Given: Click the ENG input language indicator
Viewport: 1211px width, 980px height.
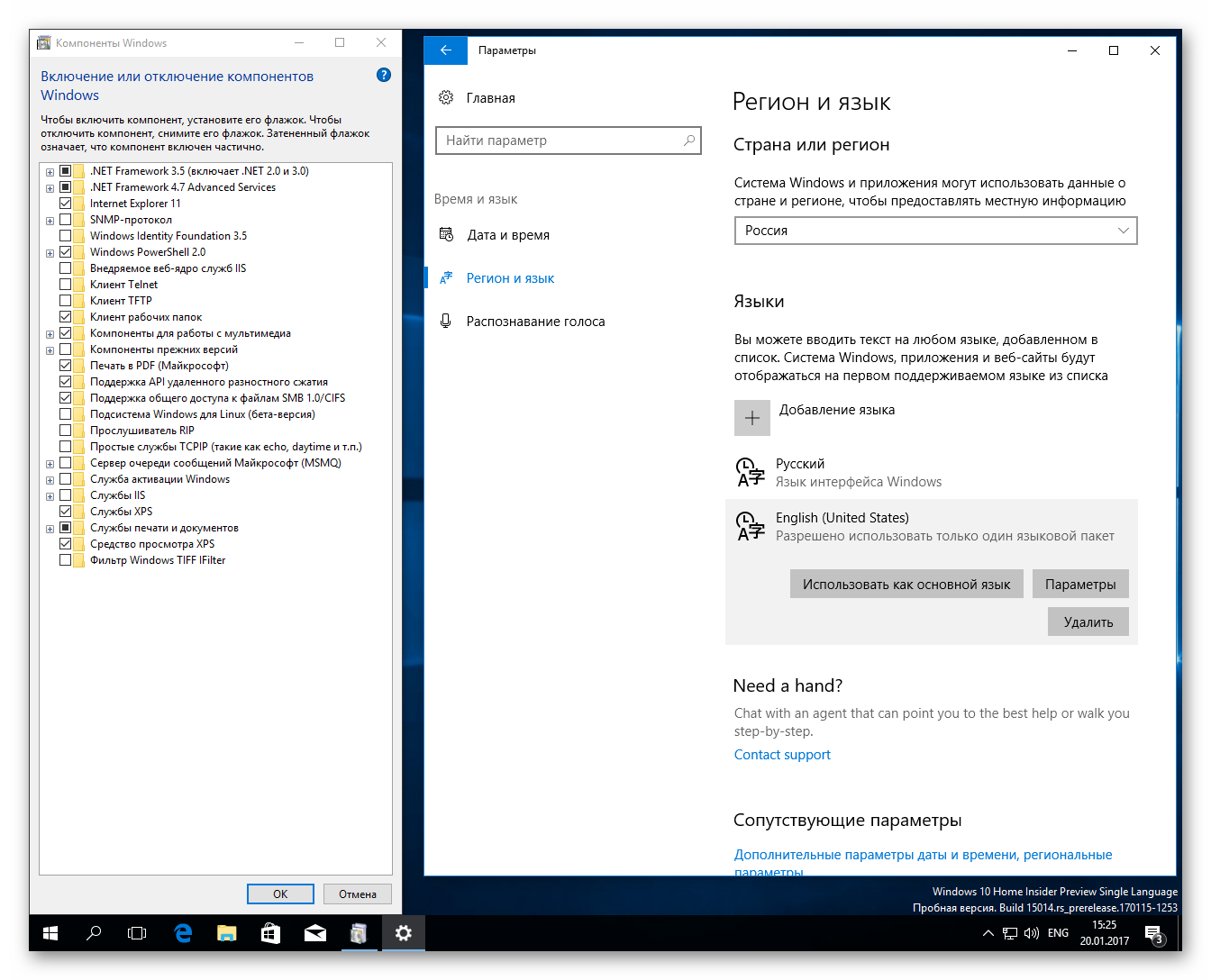Looking at the screenshot, I should click(1058, 933).
